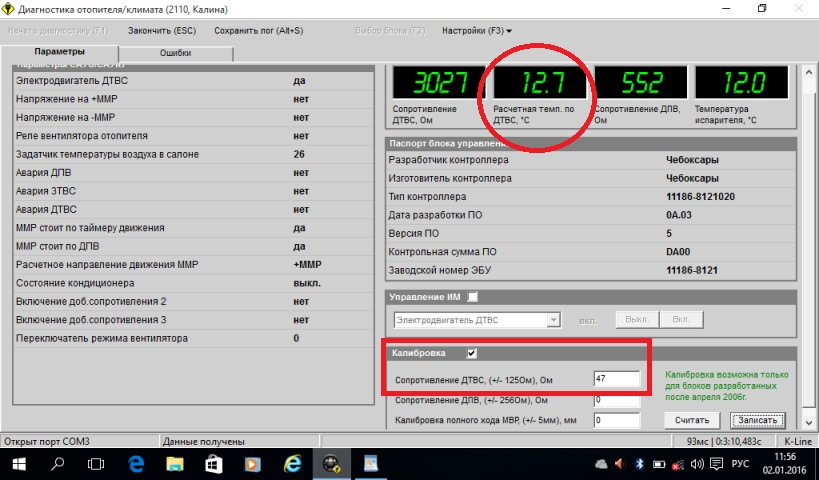Image resolution: width=819 pixels, height=480 pixels.
Task: Switch to the Ошибки tab
Action: (x=176, y=53)
